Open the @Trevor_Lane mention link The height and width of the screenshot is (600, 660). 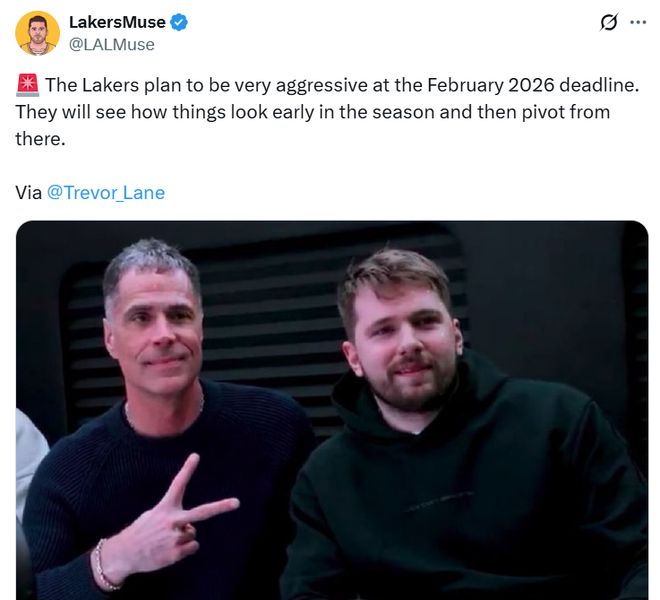(106, 193)
